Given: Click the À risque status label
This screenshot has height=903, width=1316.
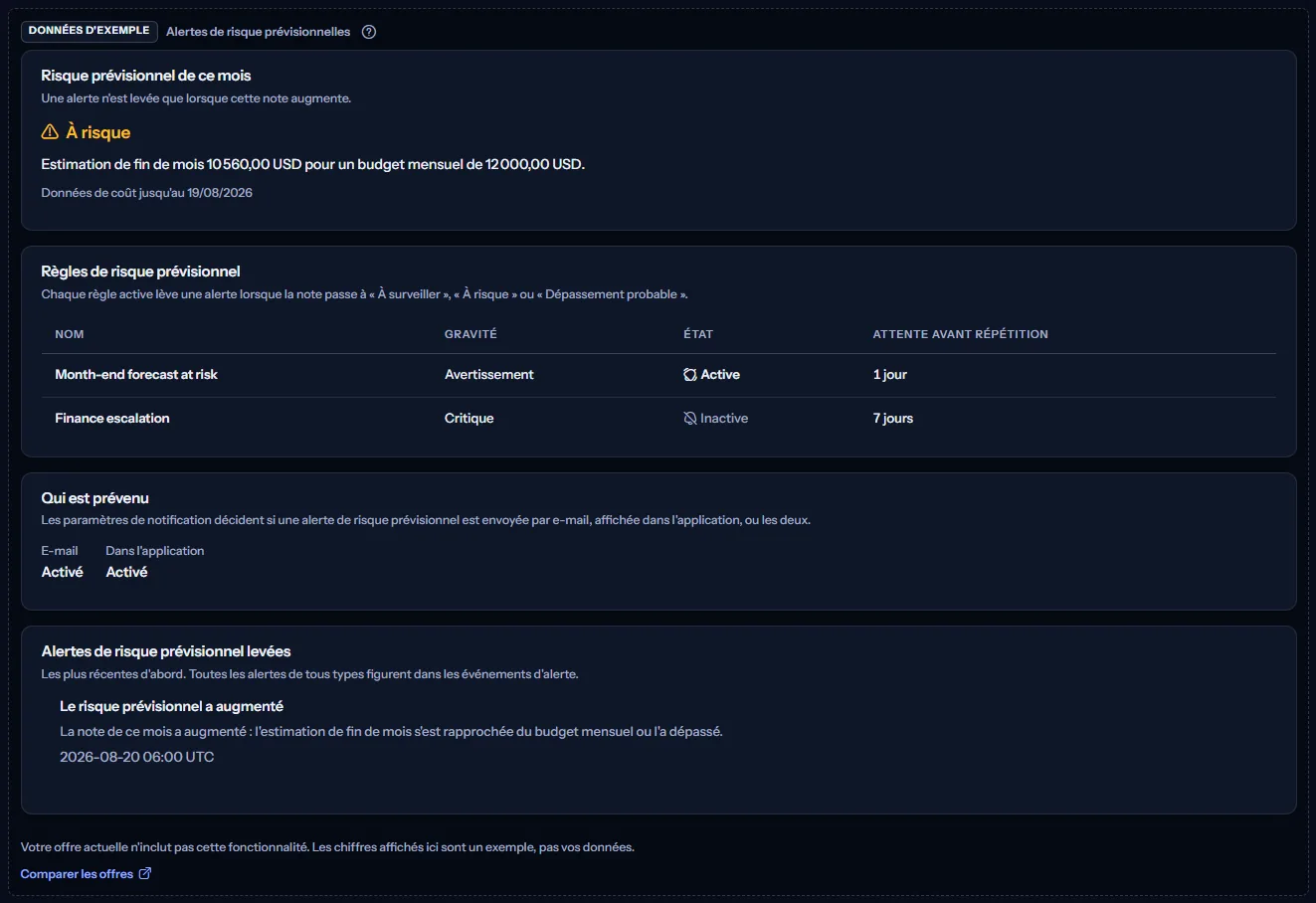Looking at the screenshot, I should 98,132.
